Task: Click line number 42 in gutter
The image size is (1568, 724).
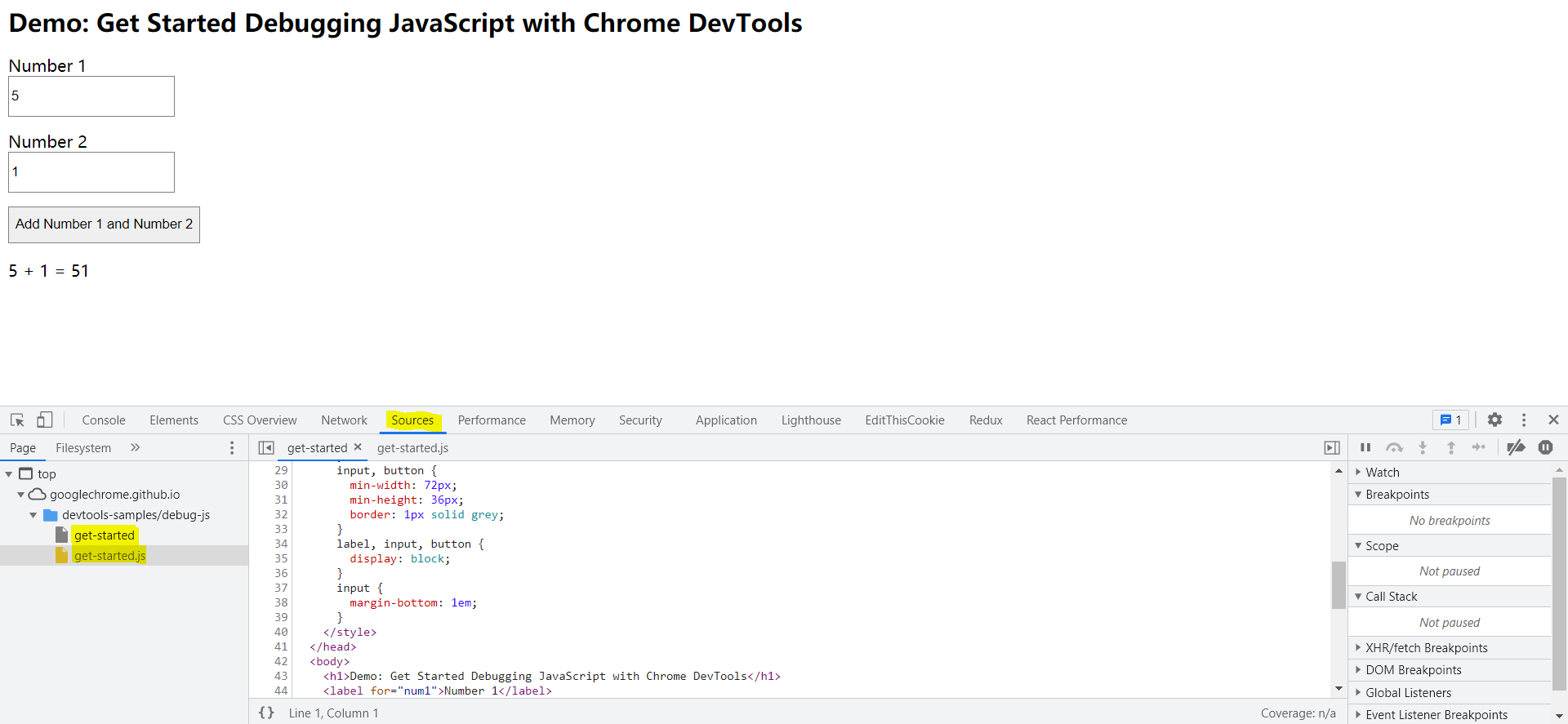Action: point(281,662)
